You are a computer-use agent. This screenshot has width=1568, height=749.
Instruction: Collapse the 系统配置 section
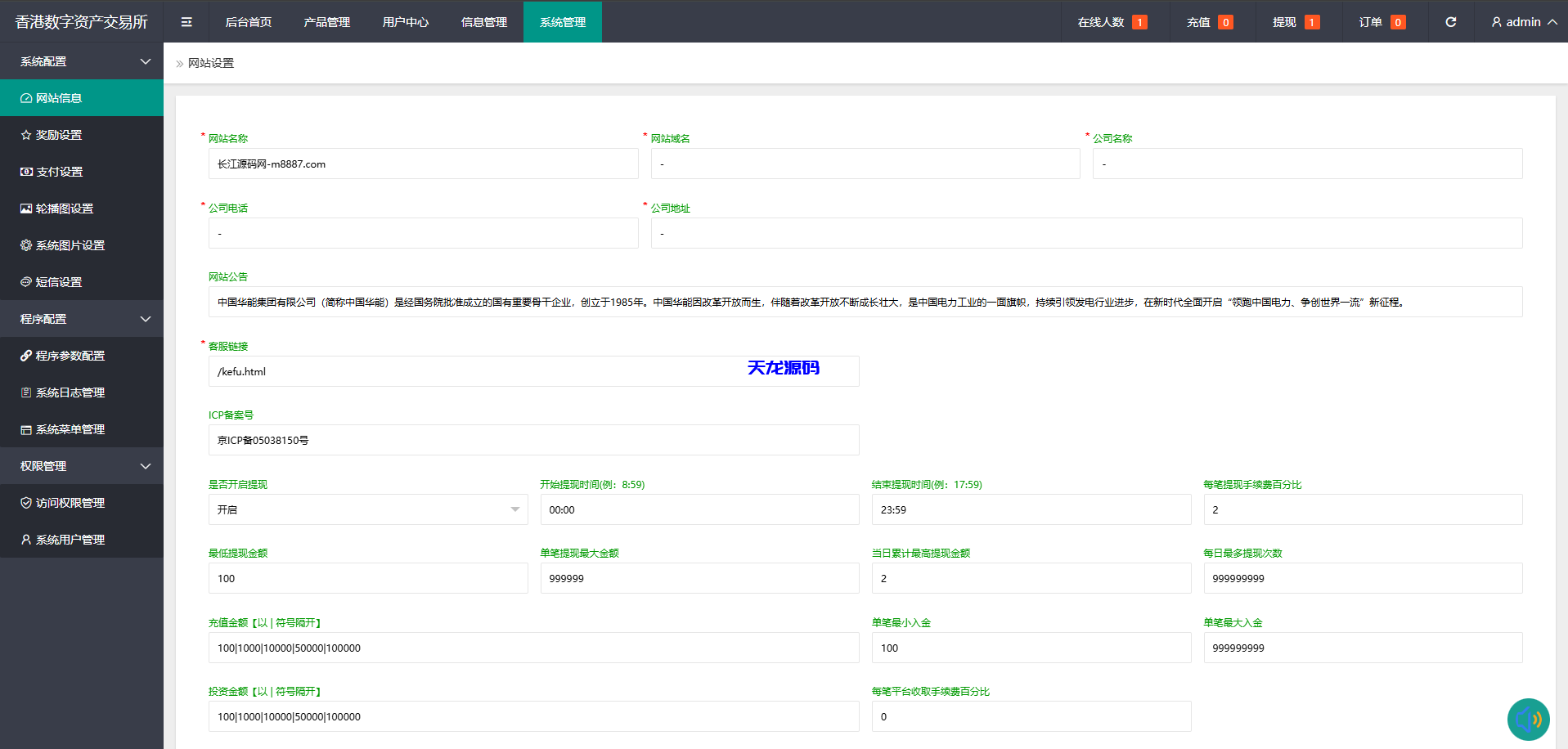pos(82,61)
